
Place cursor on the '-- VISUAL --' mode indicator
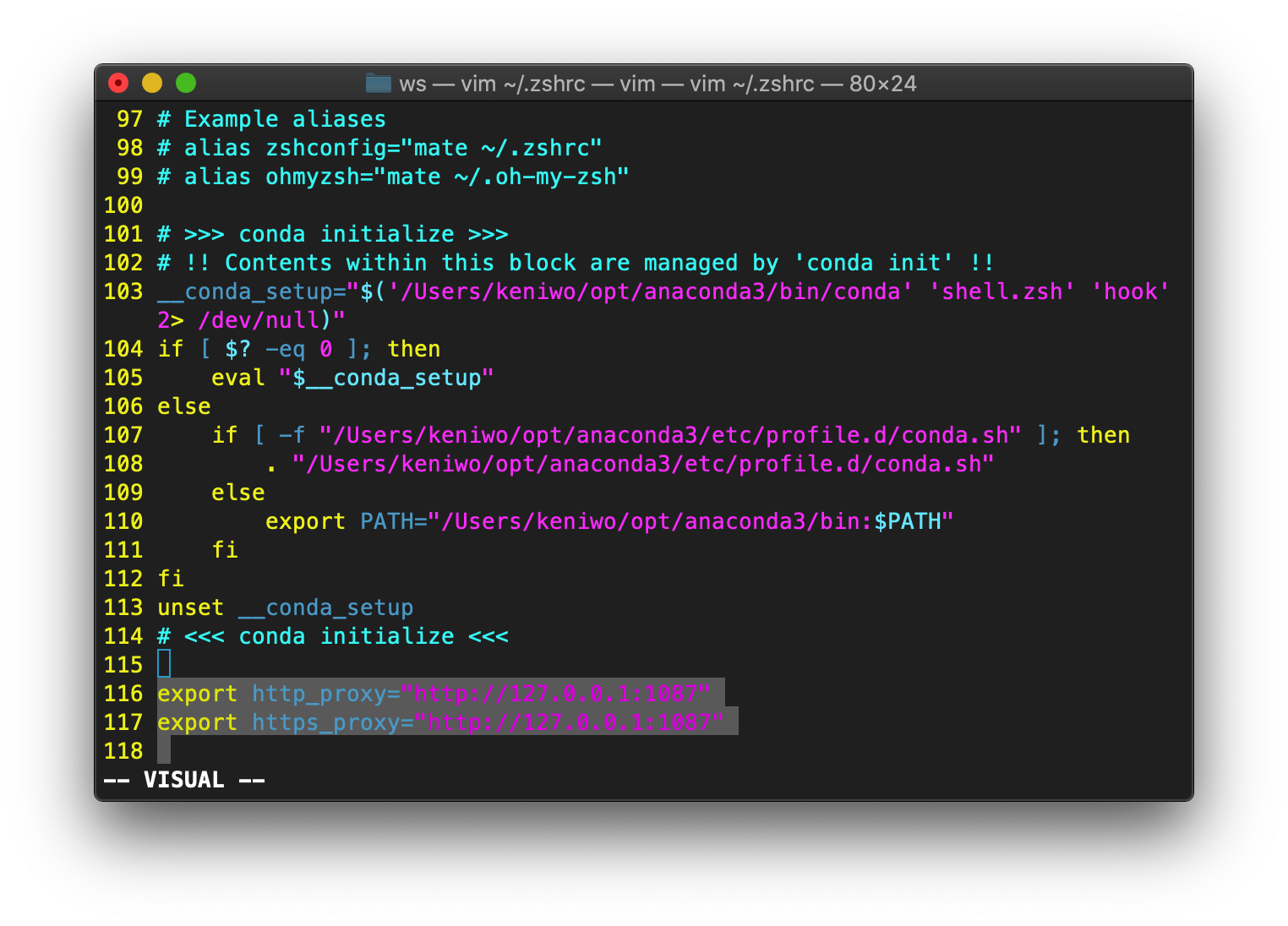(183, 779)
